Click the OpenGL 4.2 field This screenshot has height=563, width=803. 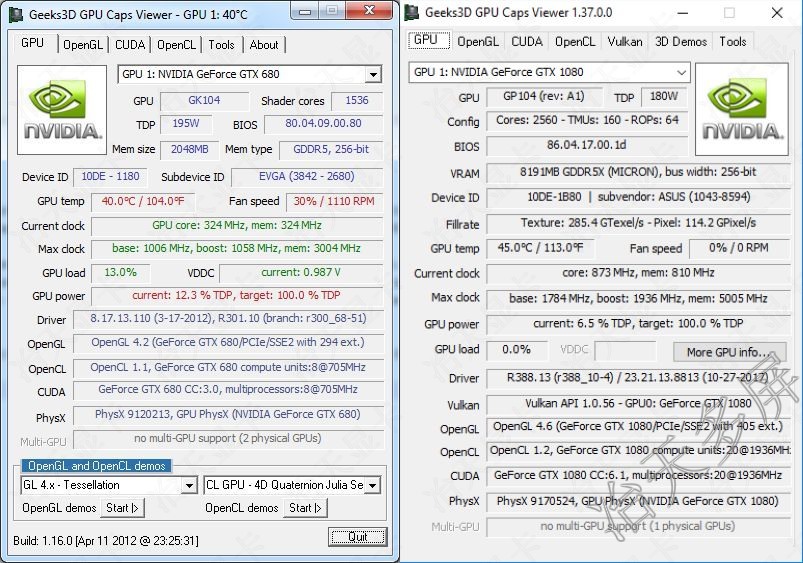click(228, 343)
